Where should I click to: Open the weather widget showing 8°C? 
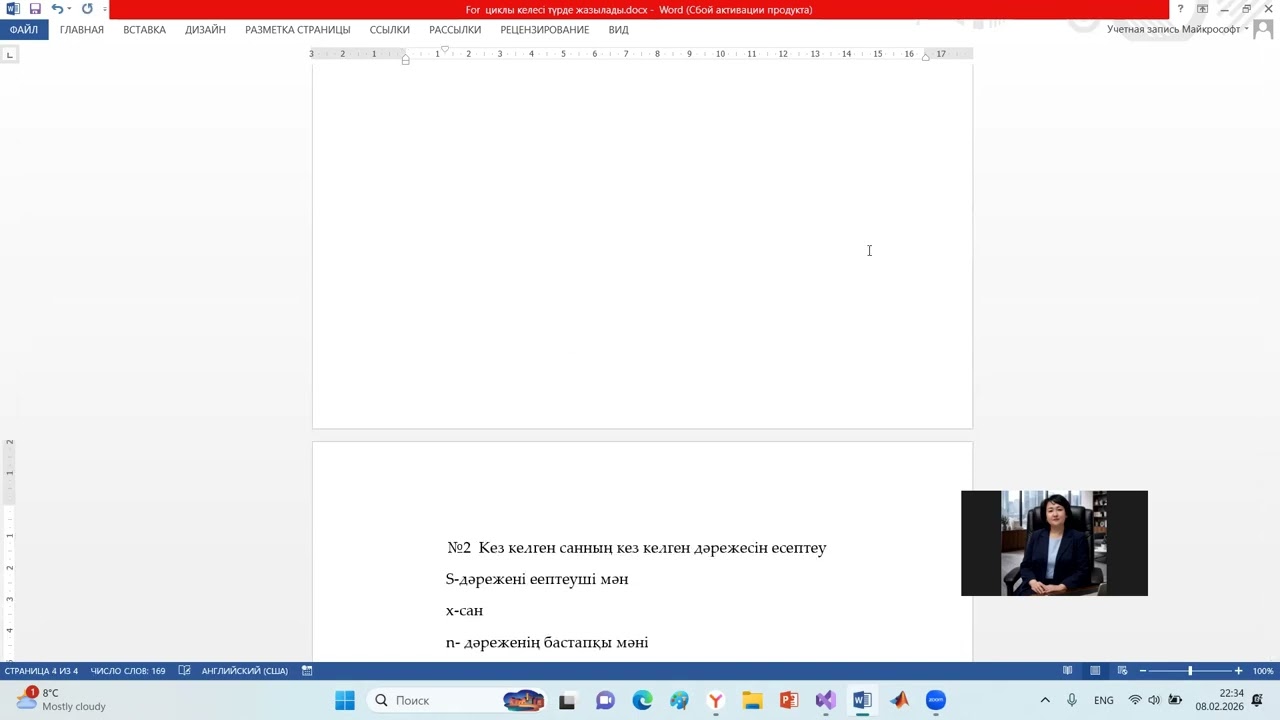pyautogui.click(x=60, y=699)
